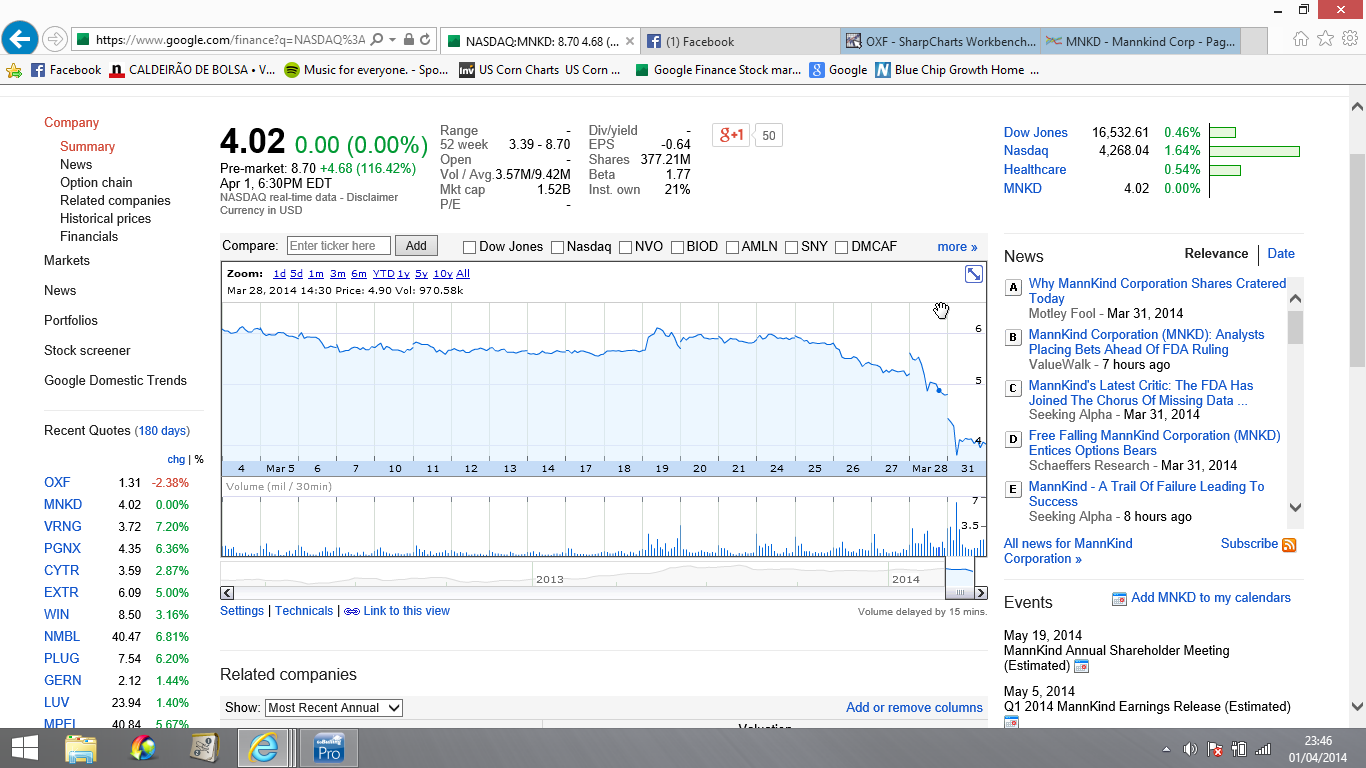Image resolution: width=1366 pixels, height=768 pixels.
Task: Switch to the MNKD - Mannkind Corp tab
Action: (1141, 41)
